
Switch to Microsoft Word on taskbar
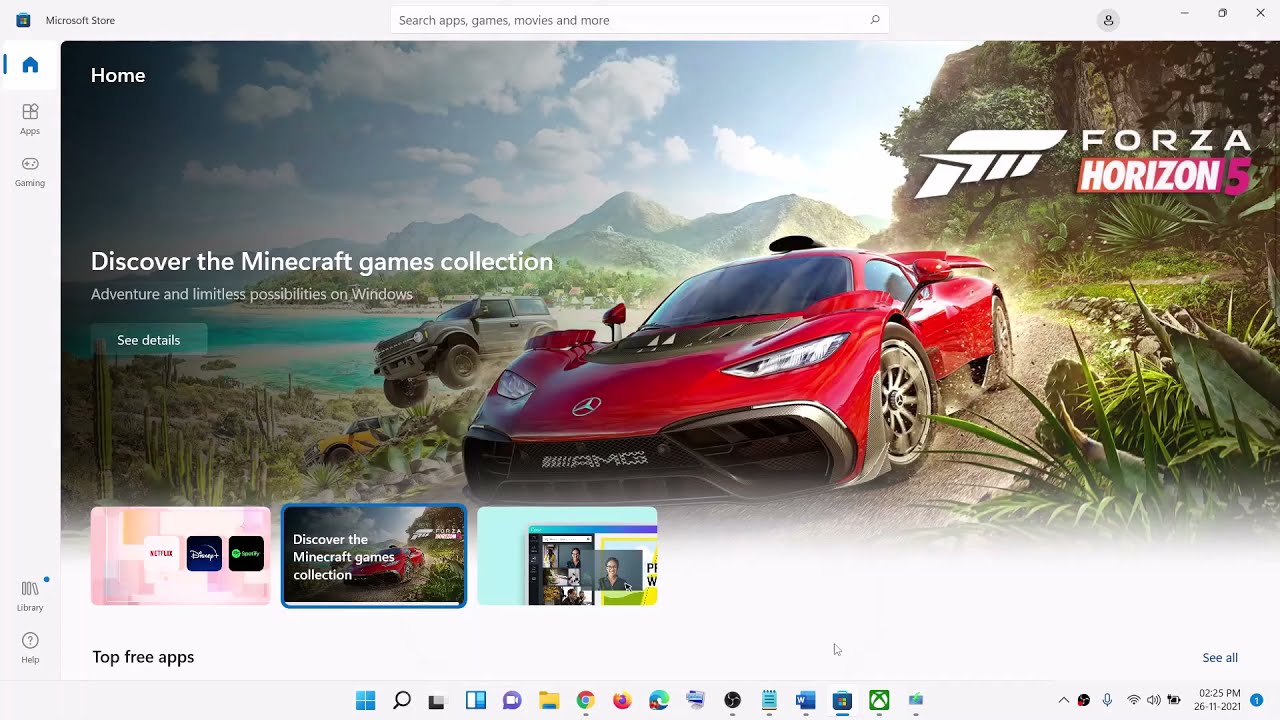806,701
